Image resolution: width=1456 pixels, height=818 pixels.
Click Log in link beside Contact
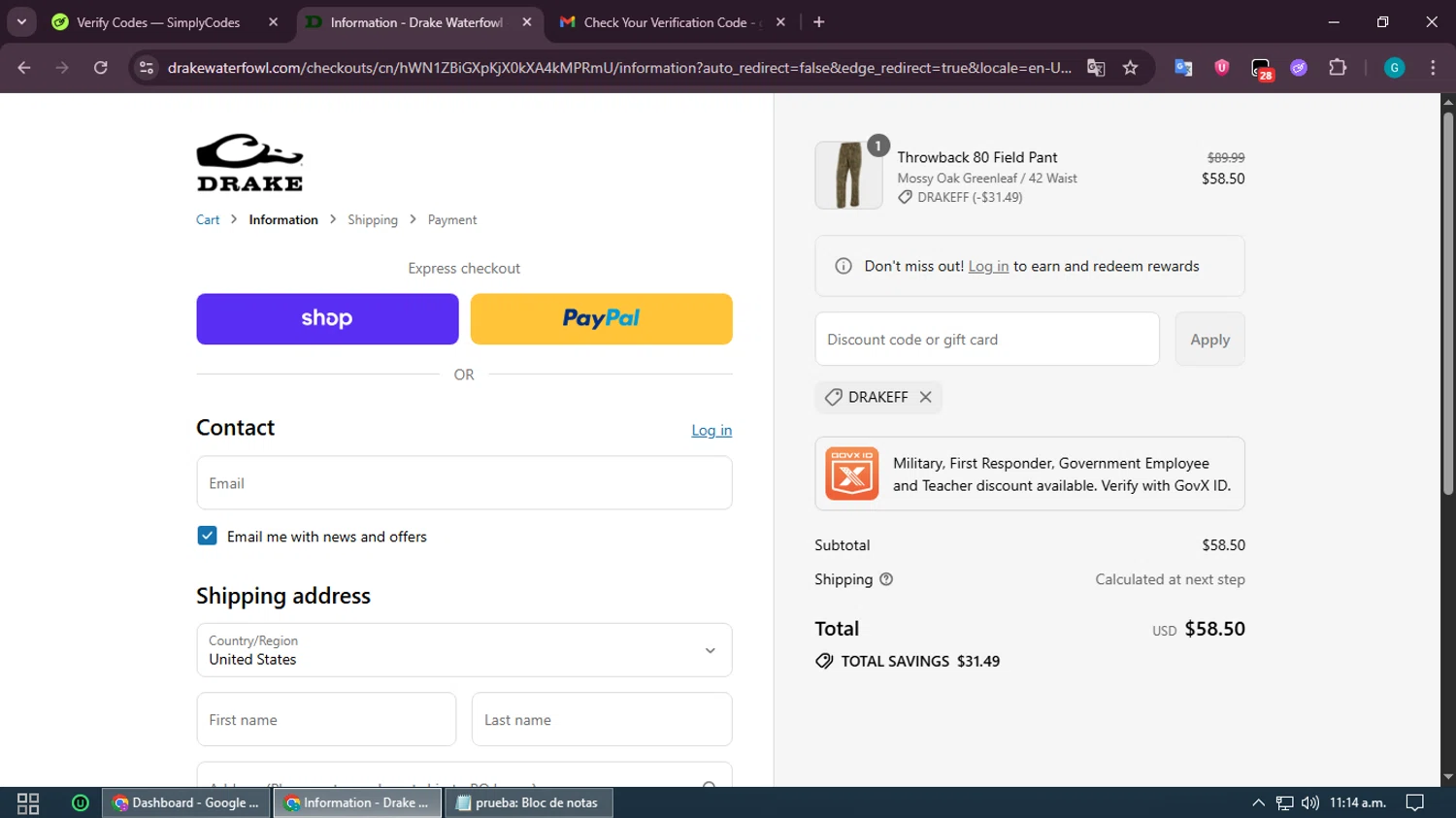point(711,431)
